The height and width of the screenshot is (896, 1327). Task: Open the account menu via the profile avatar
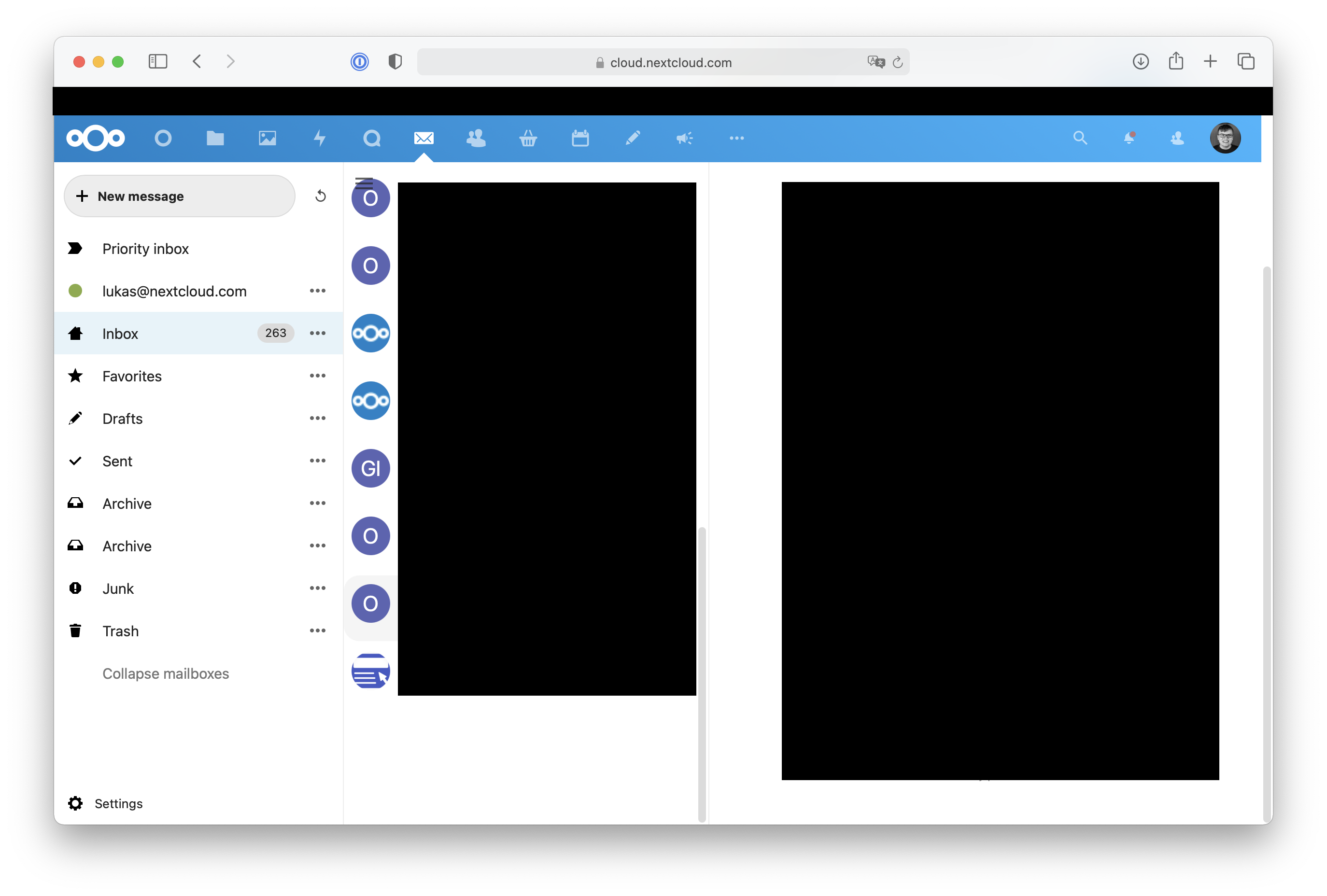[x=1226, y=138]
